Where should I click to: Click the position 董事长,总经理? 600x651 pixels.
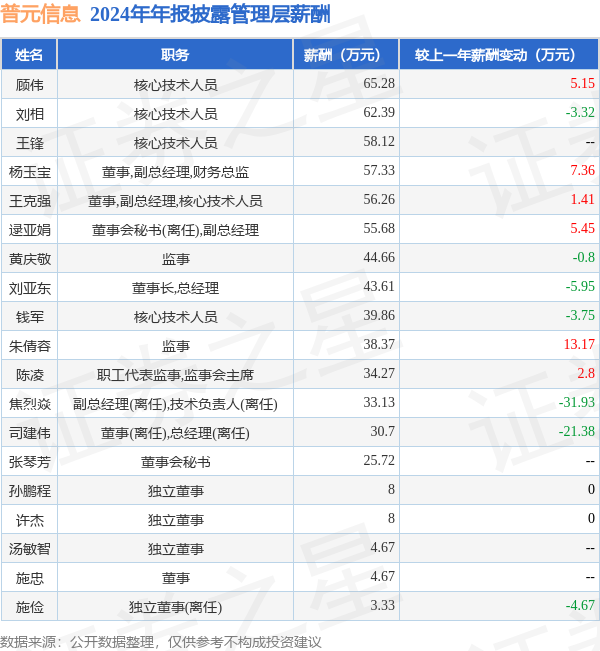click(x=175, y=288)
